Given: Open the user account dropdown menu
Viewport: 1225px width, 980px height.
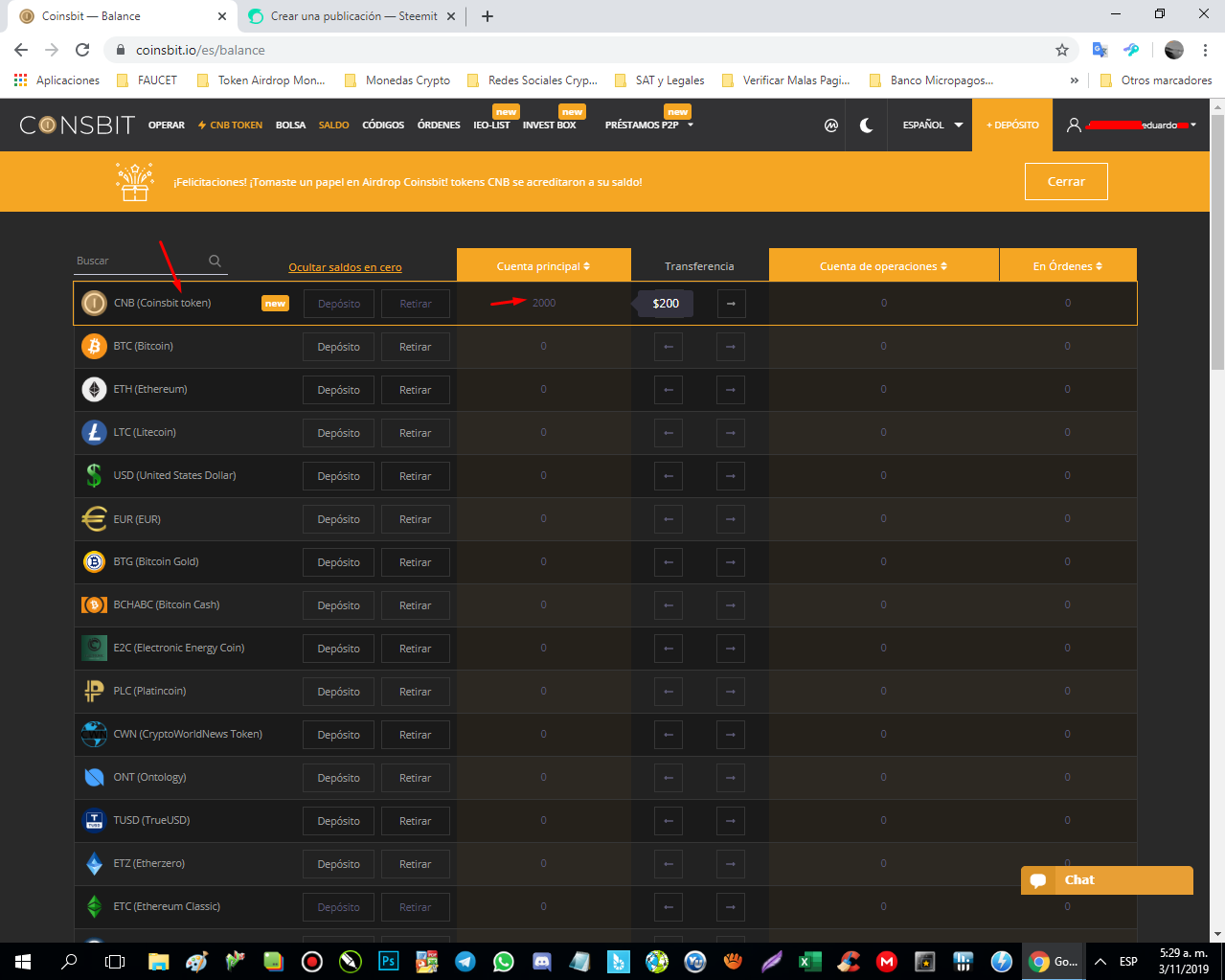Looking at the screenshot, I should pyautogui.click(x=1133, y=125).
